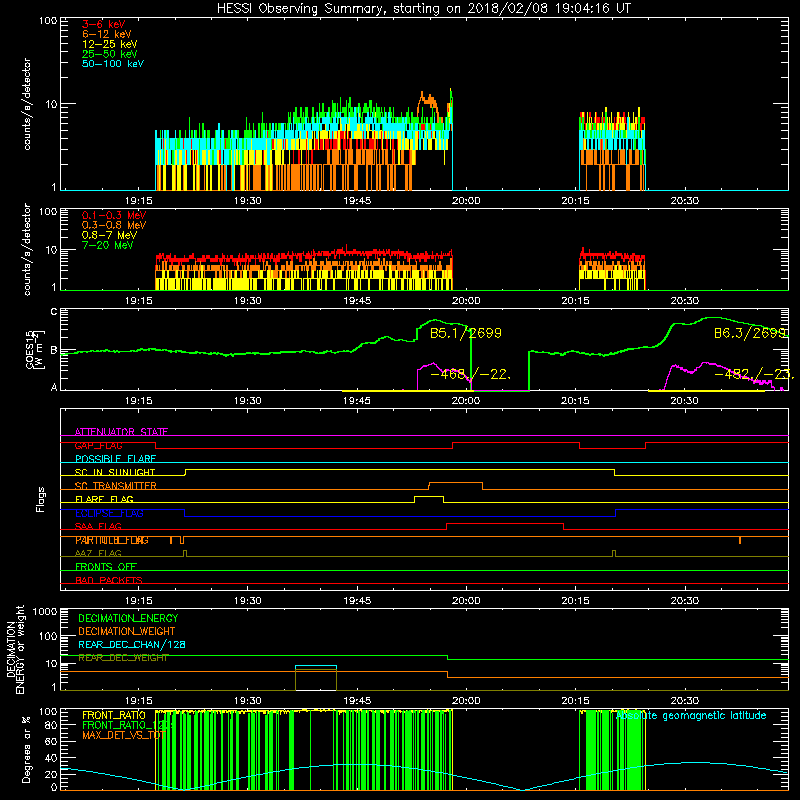Viewport: 800px width, 800px height.
Task: Select the red 3-6 keV legend label
Action: point(104,24)
